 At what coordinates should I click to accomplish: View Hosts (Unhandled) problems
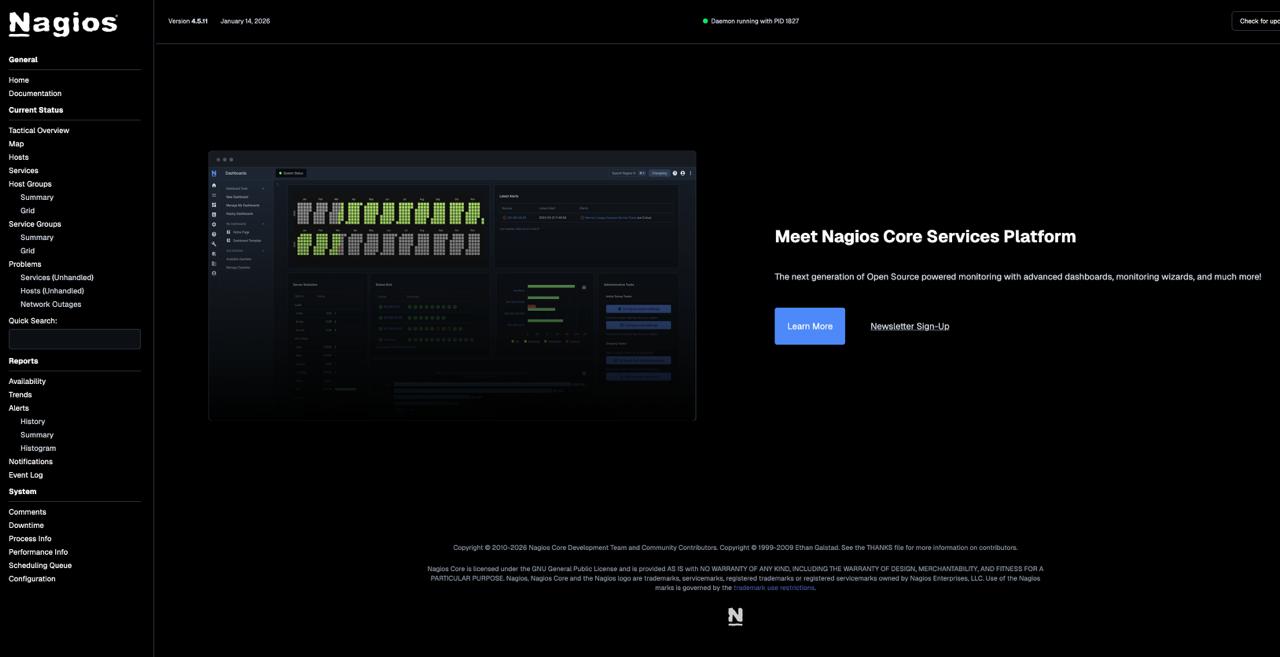point(52,291)
